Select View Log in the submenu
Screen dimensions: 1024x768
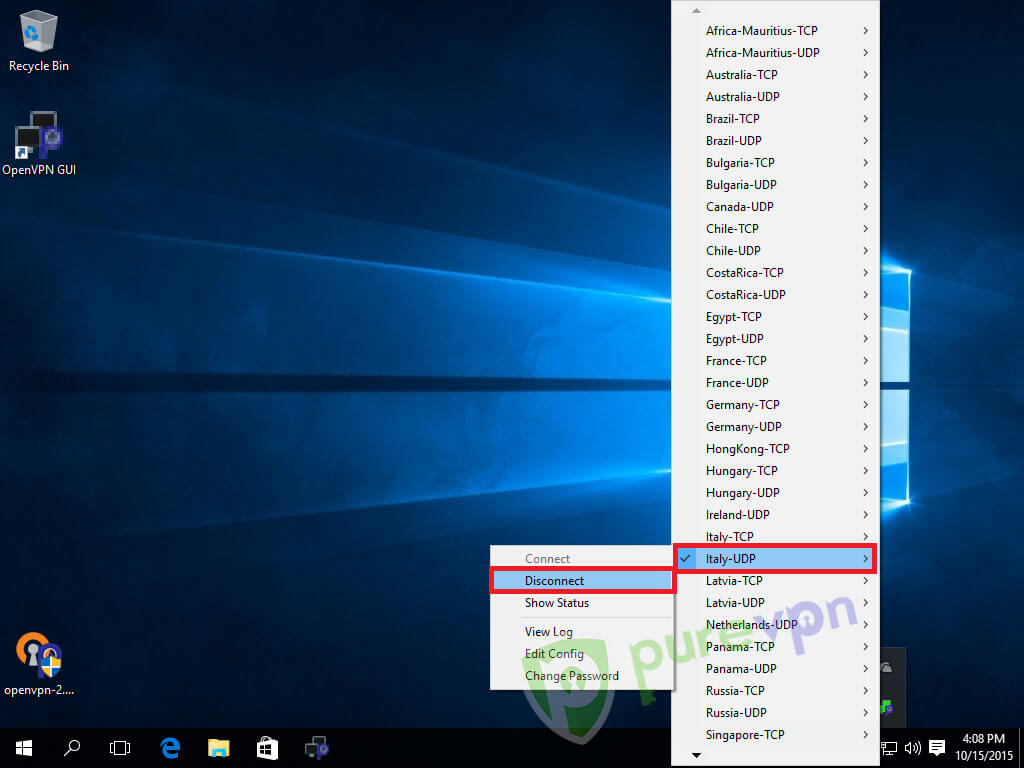[x=582, y=632]
